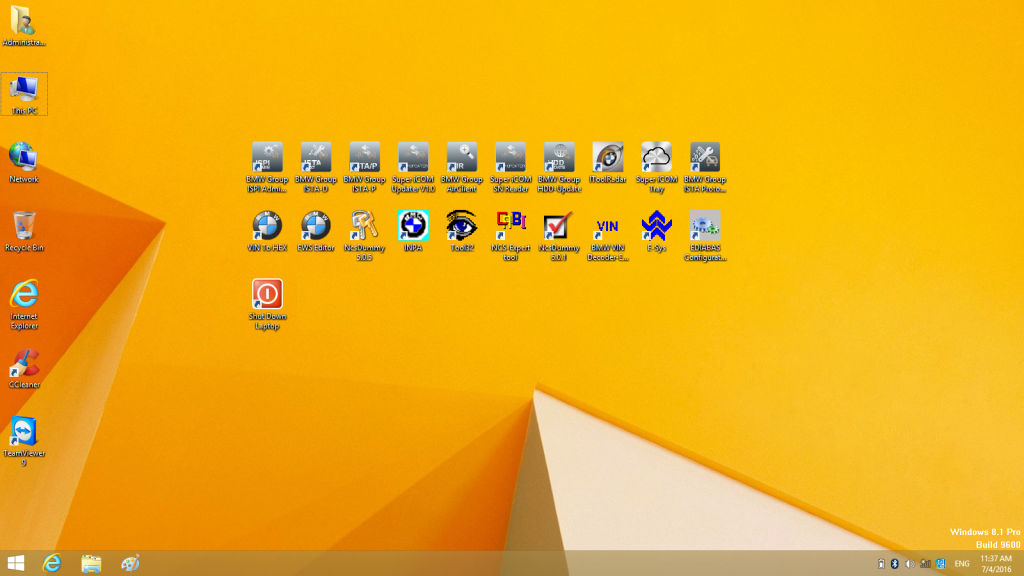Open NcsDummy 6.0.1
The width and height of the screenshot is (1024, 576).
pos(559,225)
